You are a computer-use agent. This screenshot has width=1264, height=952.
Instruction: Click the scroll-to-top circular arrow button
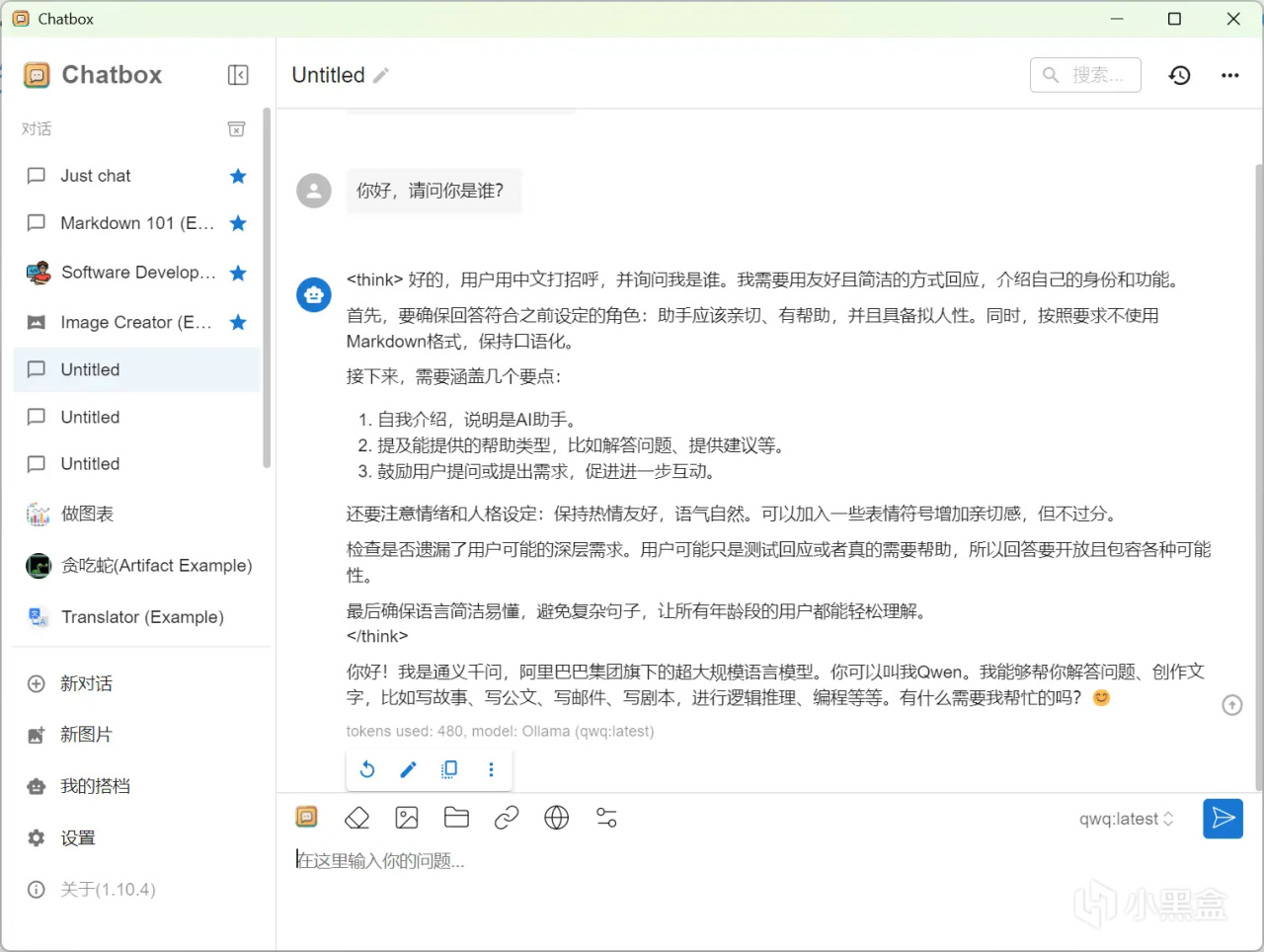tap(1231, 705)
